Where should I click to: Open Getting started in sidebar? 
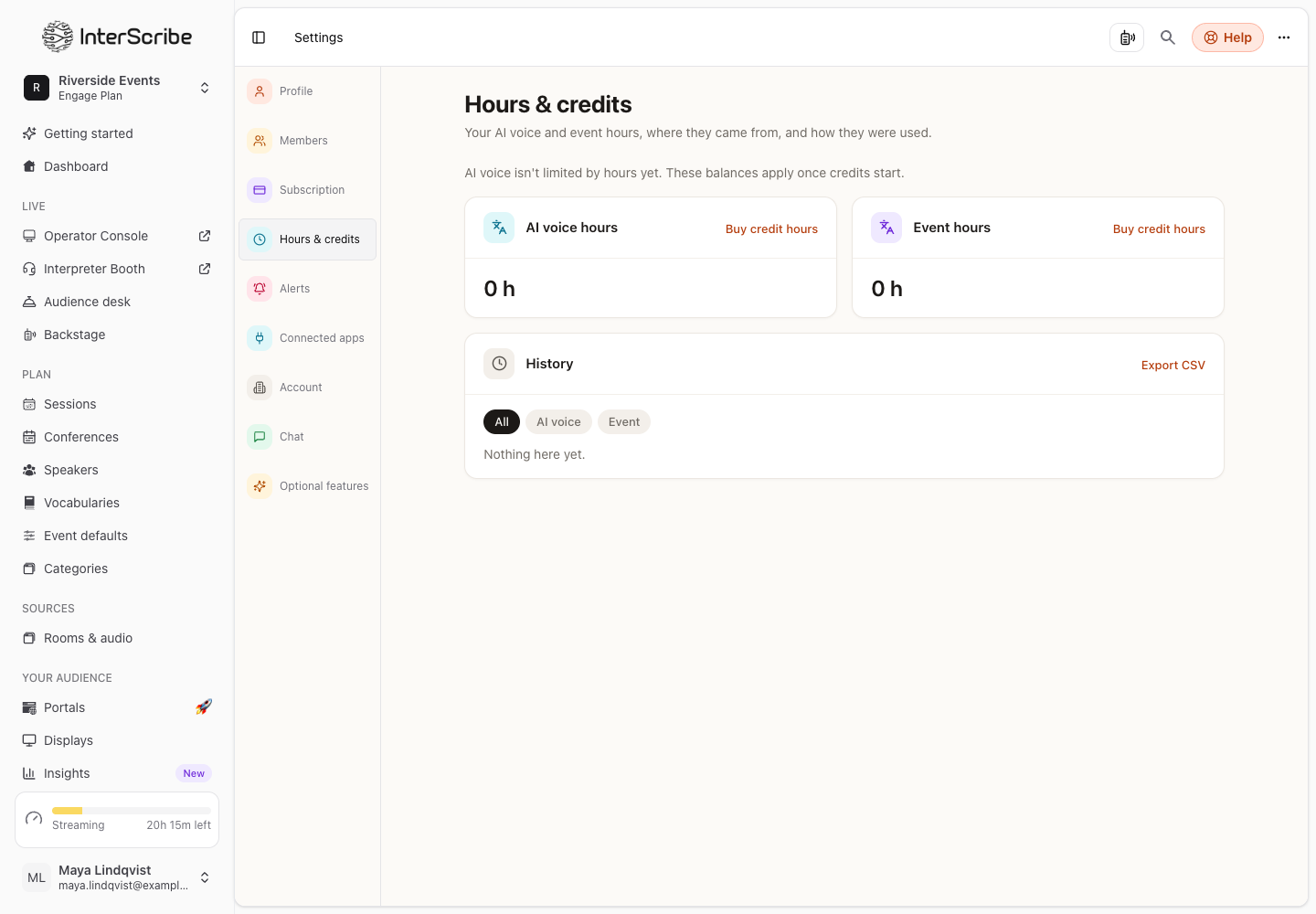pos(117,133)
